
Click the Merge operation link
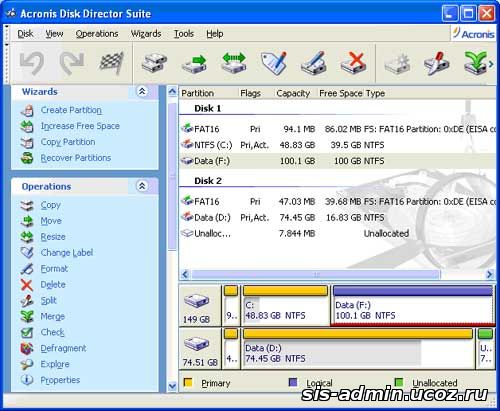[x=52, y=317]
